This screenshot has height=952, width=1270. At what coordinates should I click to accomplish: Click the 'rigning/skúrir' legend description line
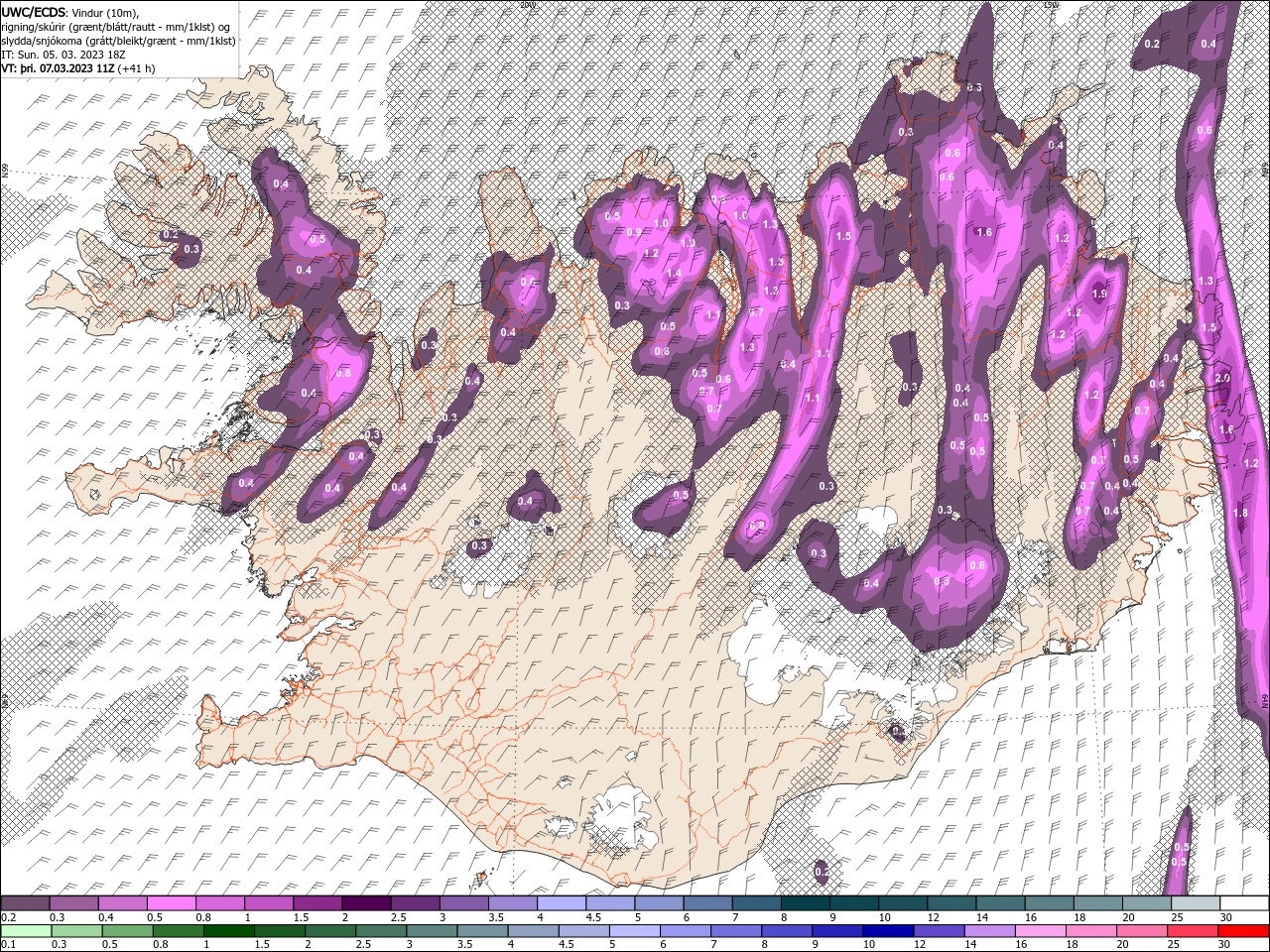[116, 26]
